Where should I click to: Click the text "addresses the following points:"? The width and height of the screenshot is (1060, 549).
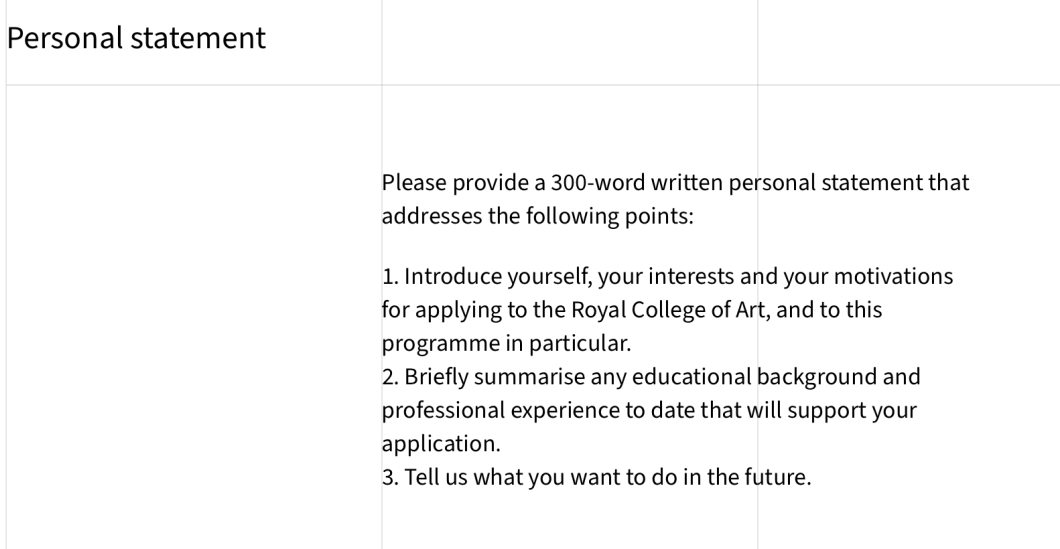(537, 216)
